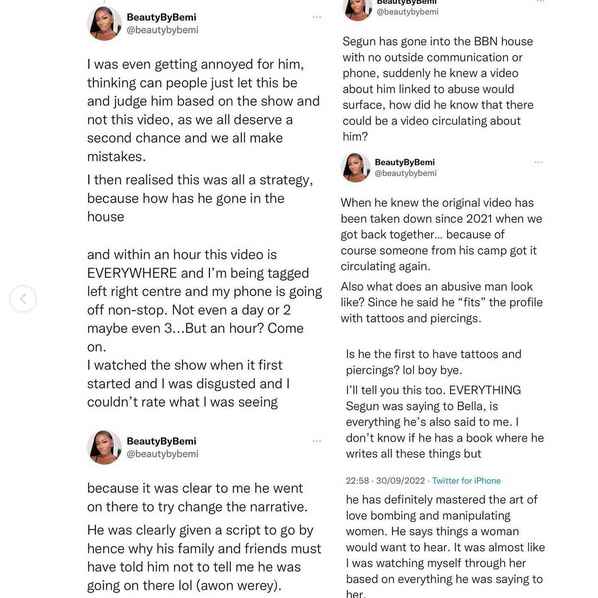
Task: Click avatar on 'because it was clear to me' tweet
Action: tap(104, 447)
